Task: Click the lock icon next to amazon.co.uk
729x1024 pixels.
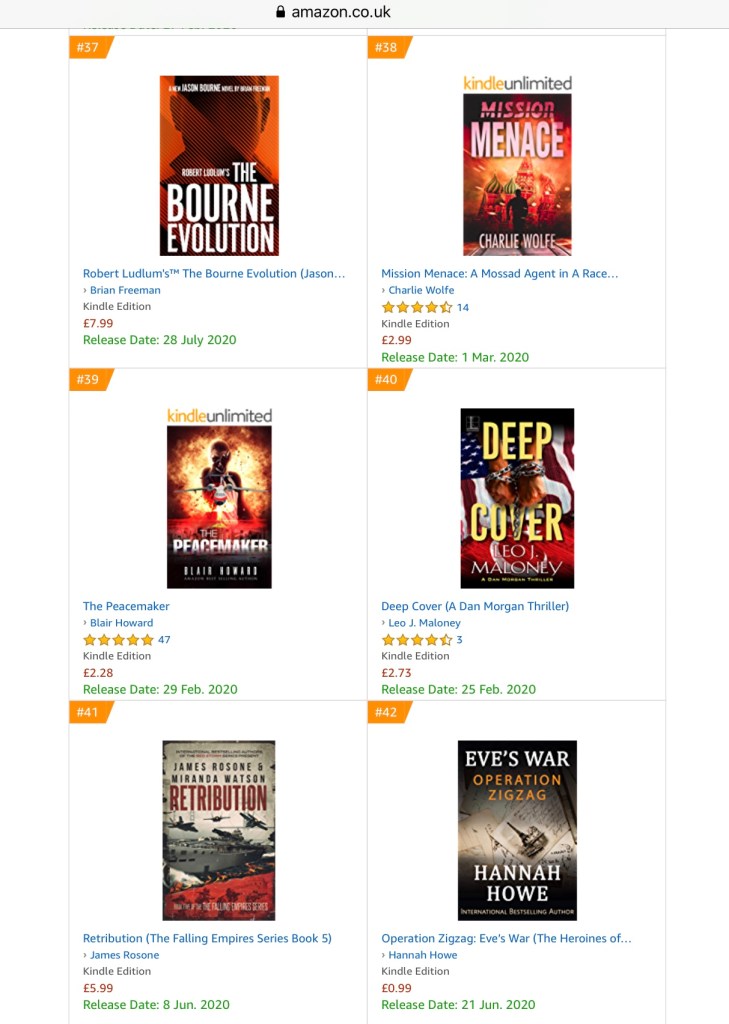Action: 281,12
